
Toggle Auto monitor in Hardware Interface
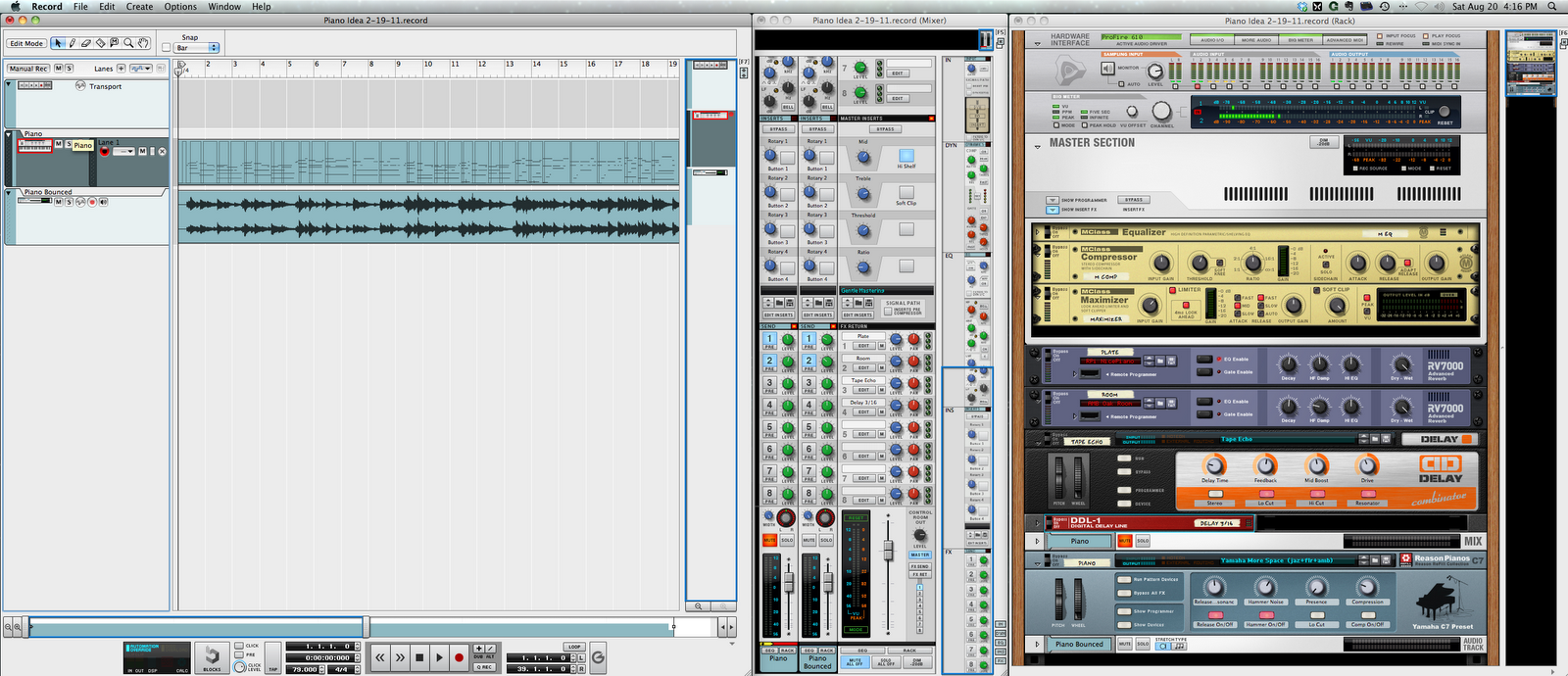click(x=1121, y=84)
